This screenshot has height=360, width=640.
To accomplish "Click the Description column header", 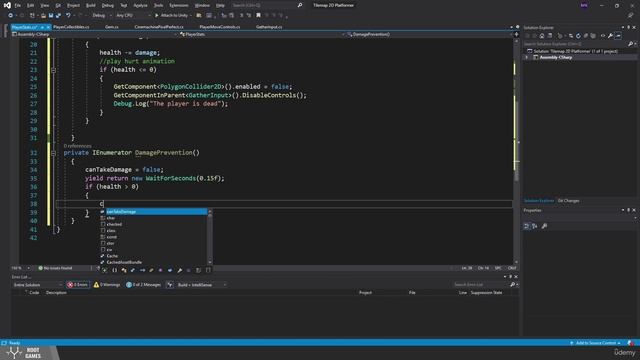I will coord(56,293).
